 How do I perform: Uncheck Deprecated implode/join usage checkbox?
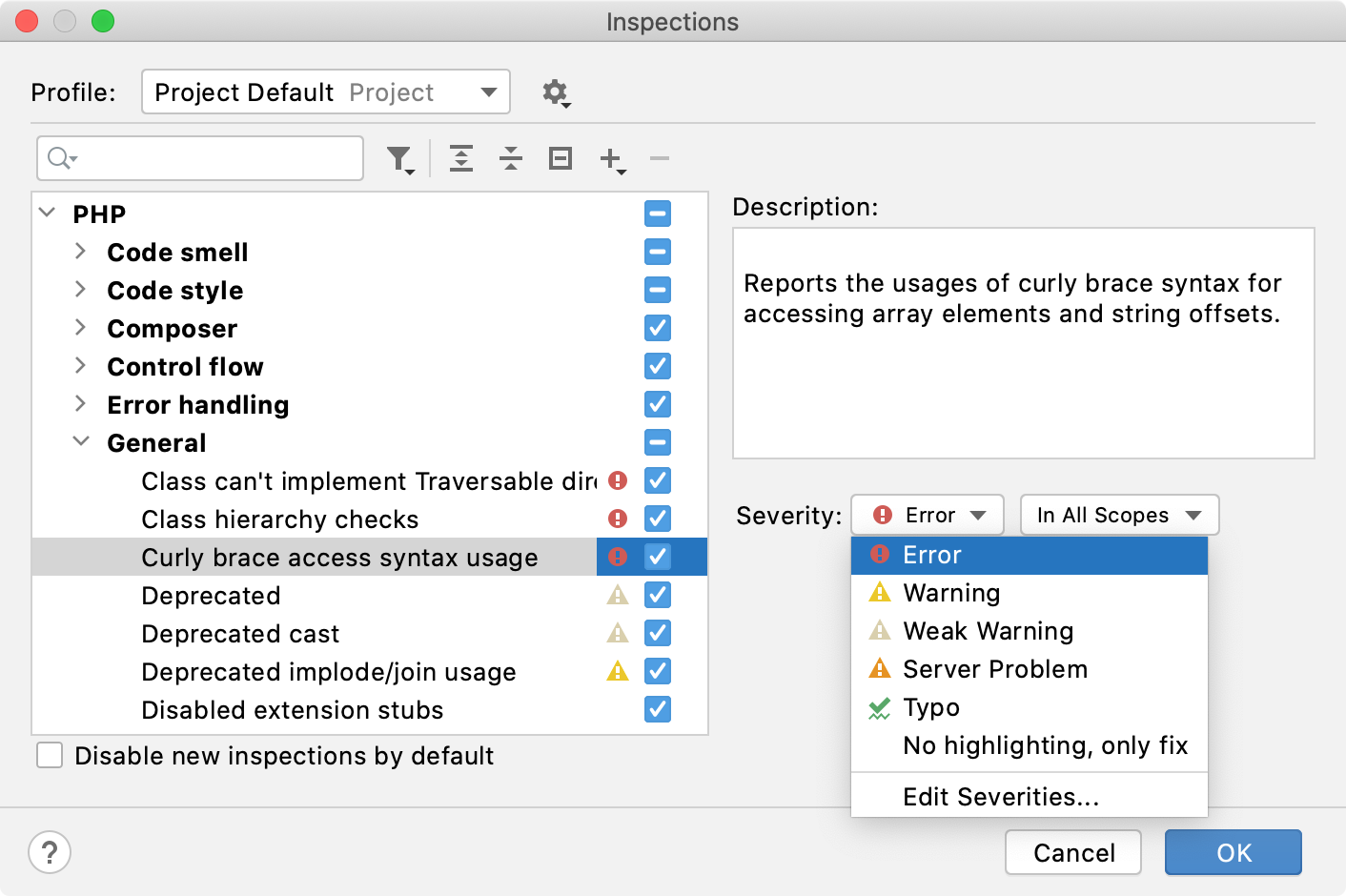point(658,671)
